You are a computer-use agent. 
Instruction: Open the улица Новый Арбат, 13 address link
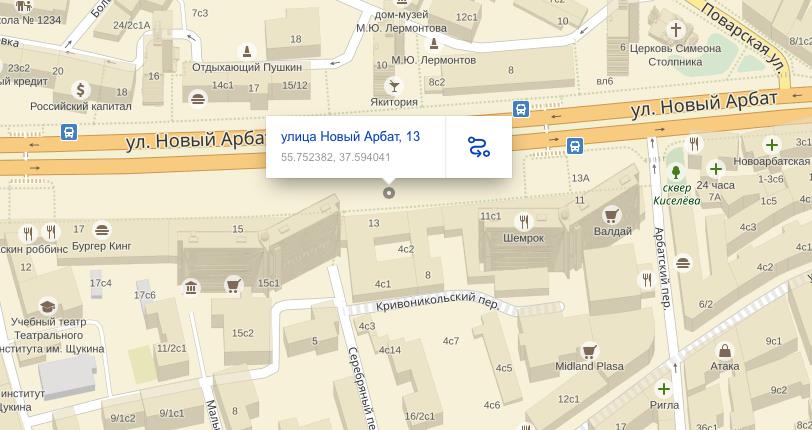pos(350,137)
